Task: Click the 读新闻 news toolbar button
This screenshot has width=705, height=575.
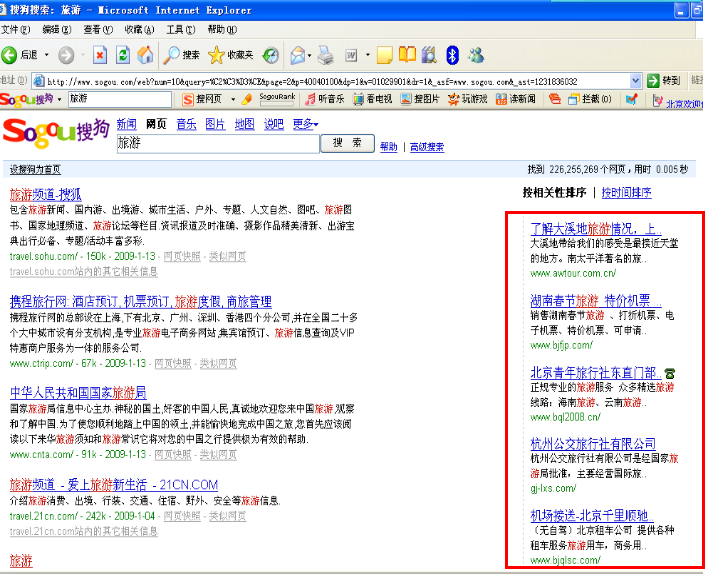Action: (x=515, y=99)
